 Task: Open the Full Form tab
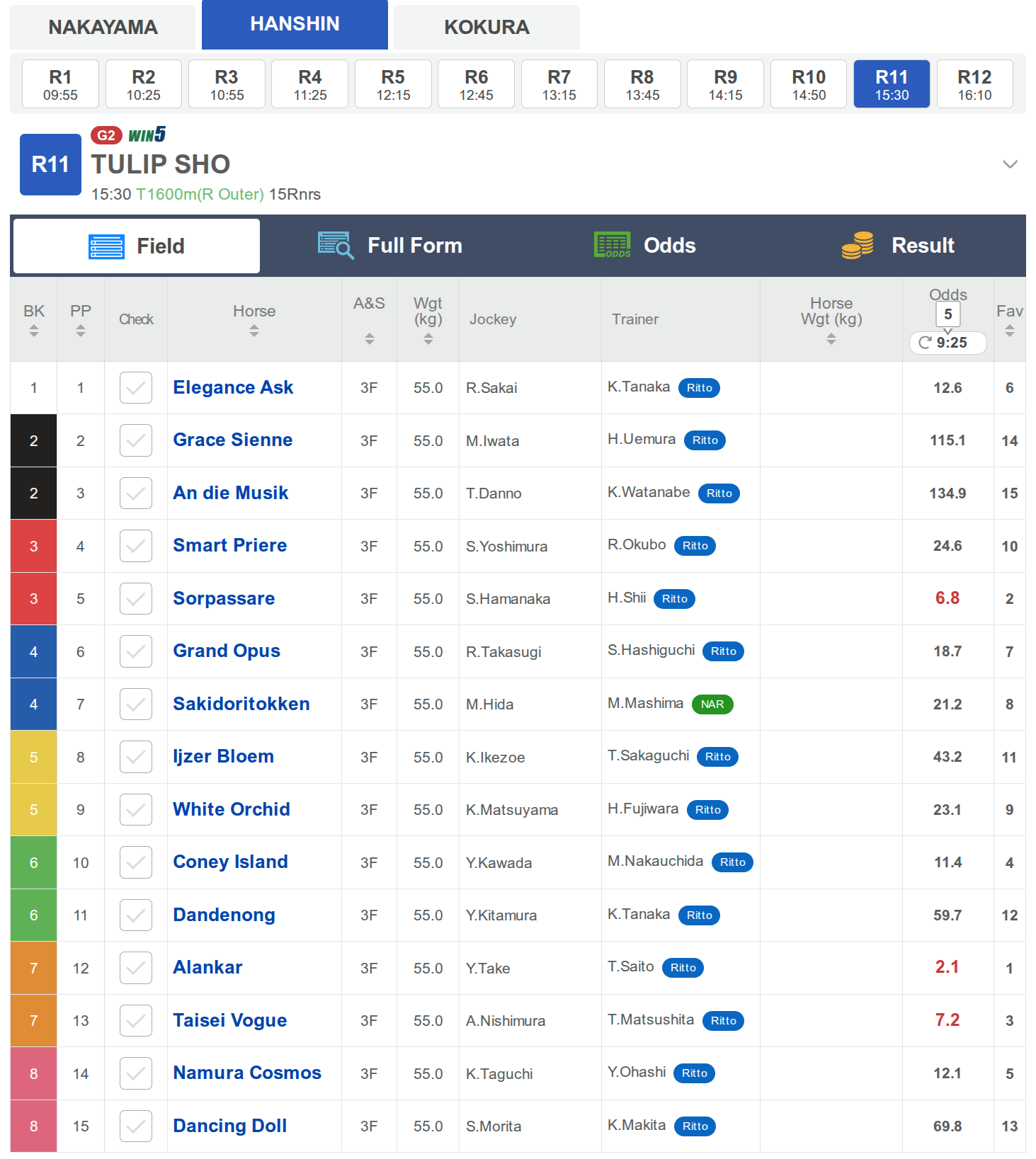click(389, 246)
